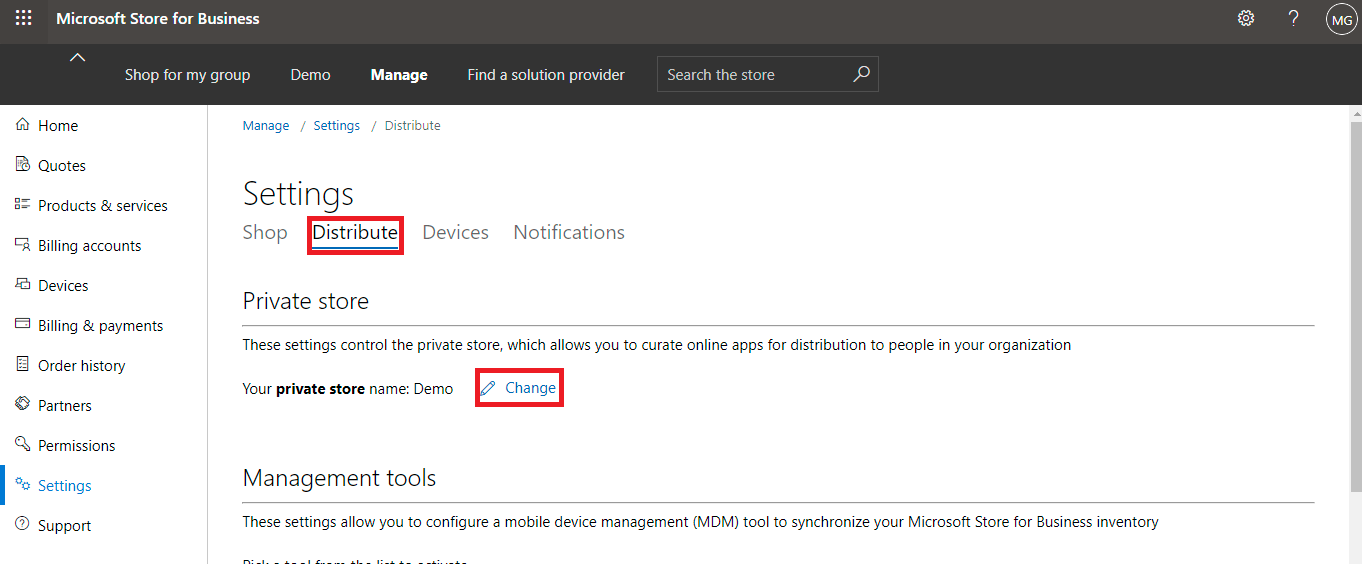The width and height of the screenshot is (1362, 564).
Task: Click the Permissions key icon
Action: 23,444
